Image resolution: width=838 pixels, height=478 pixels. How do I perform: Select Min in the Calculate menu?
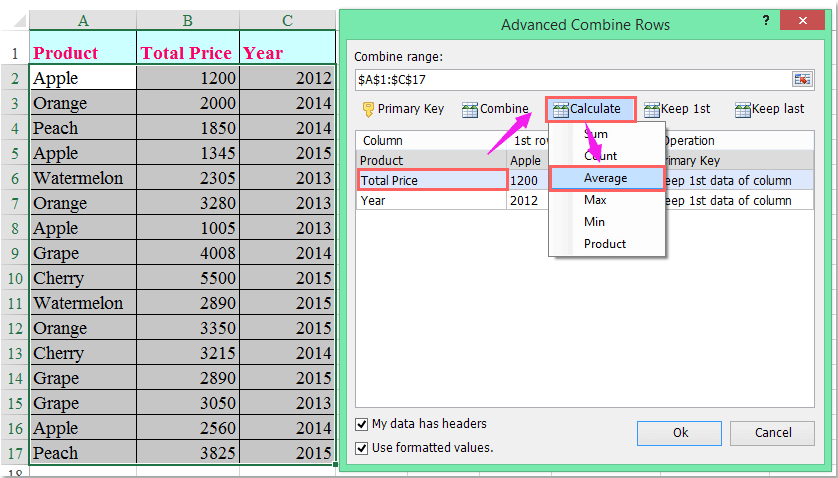(594, 222)
